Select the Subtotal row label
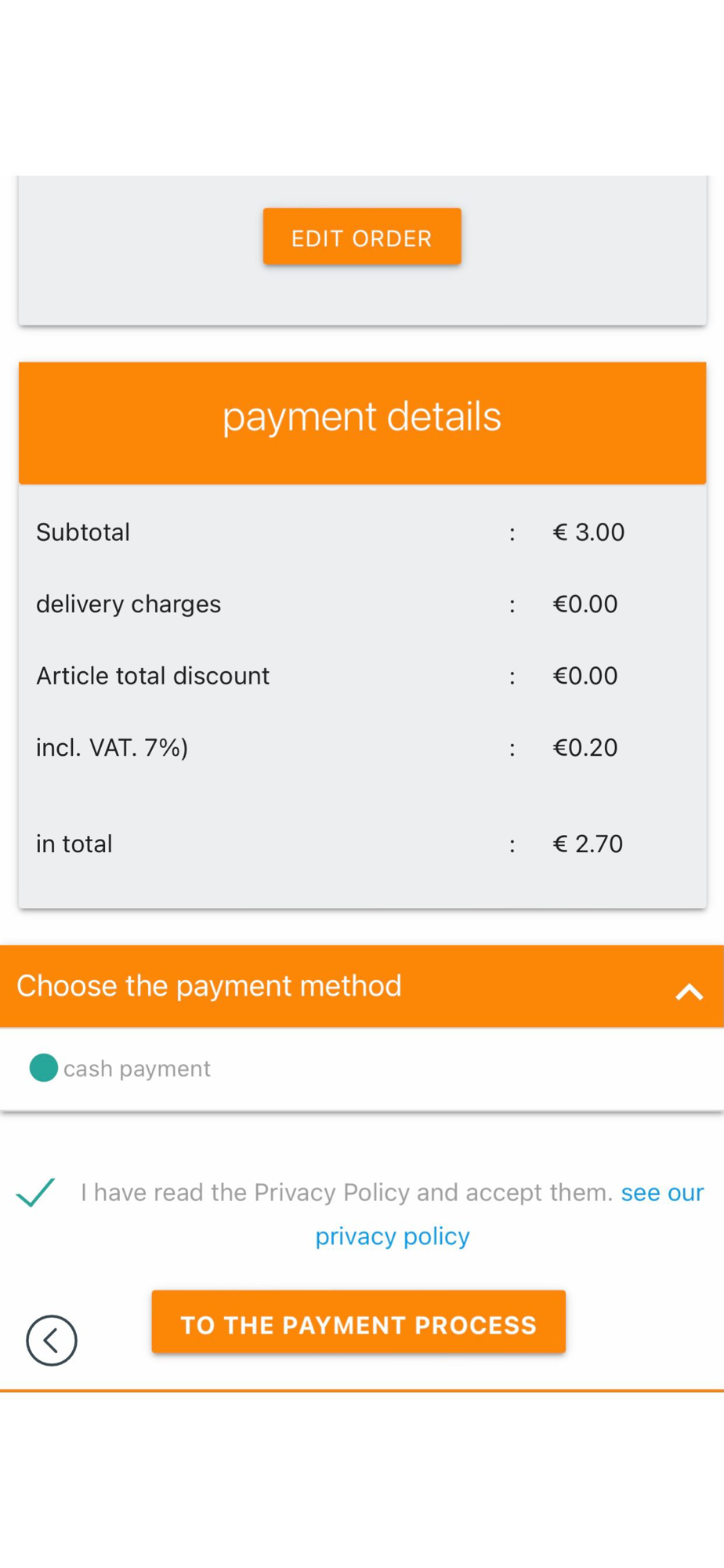Screen dimensions: 724x1568 (83, 532)
